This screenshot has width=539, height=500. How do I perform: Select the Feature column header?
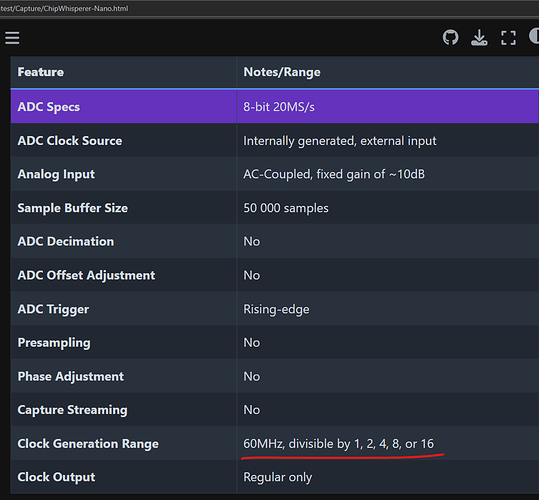click(x=41, y=72)
